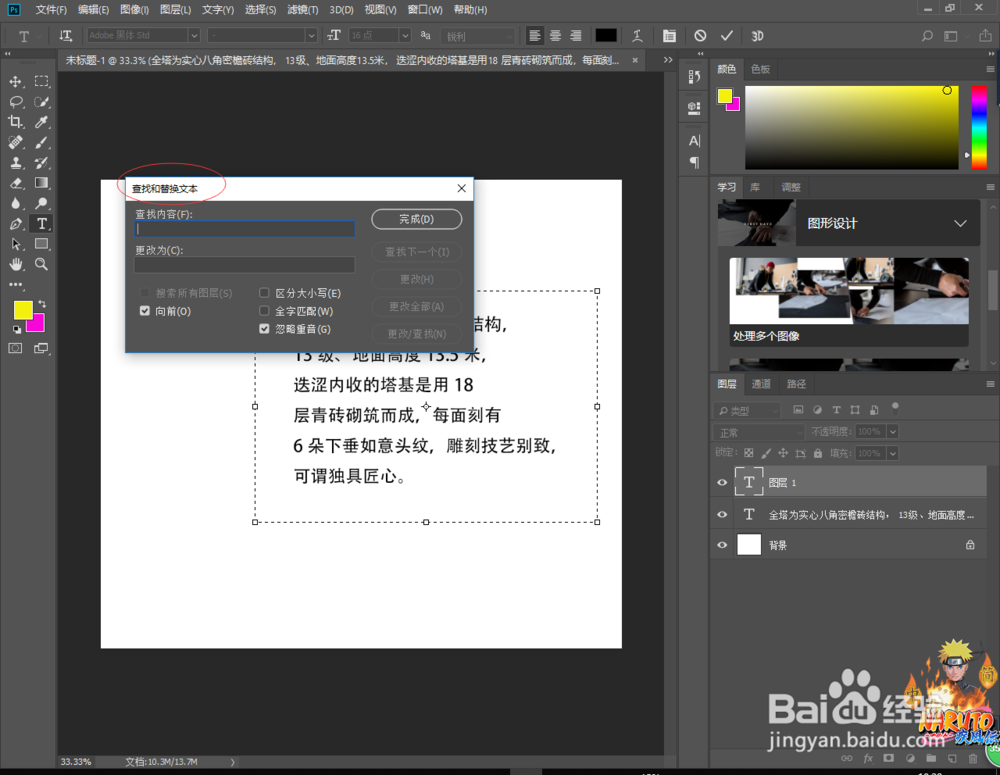Select the Lasso tool
The width and height of the screenshot is (1000, 775).
[x=16, y=101]
